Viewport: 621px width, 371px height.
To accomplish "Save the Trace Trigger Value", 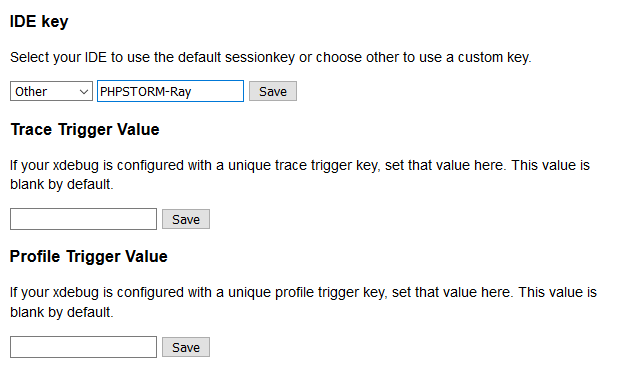I will 186,219.
